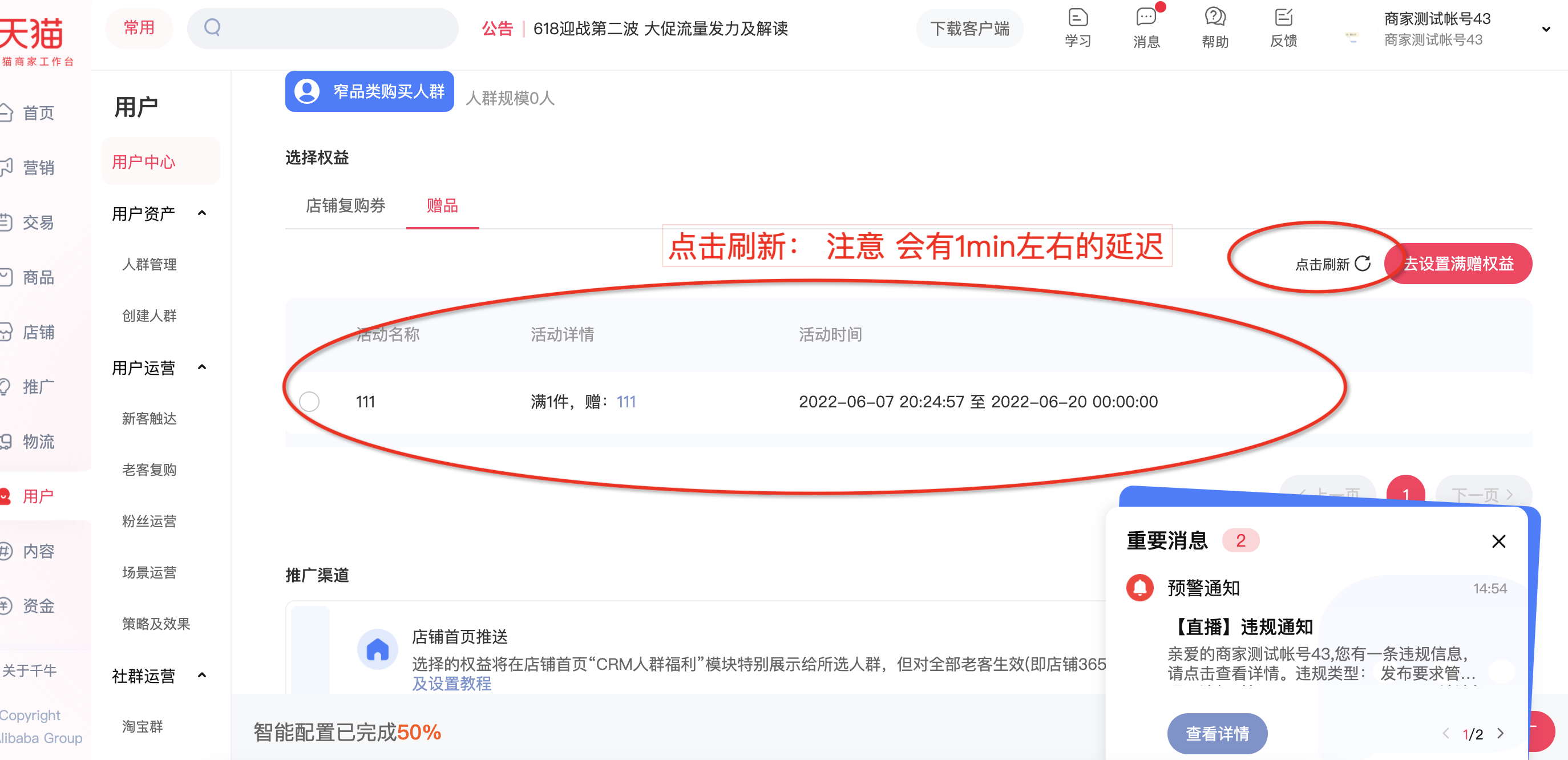Select the 赠品 tab
Image resolution: width=1568 pixels, height=760 pixels.
point(442,205)
